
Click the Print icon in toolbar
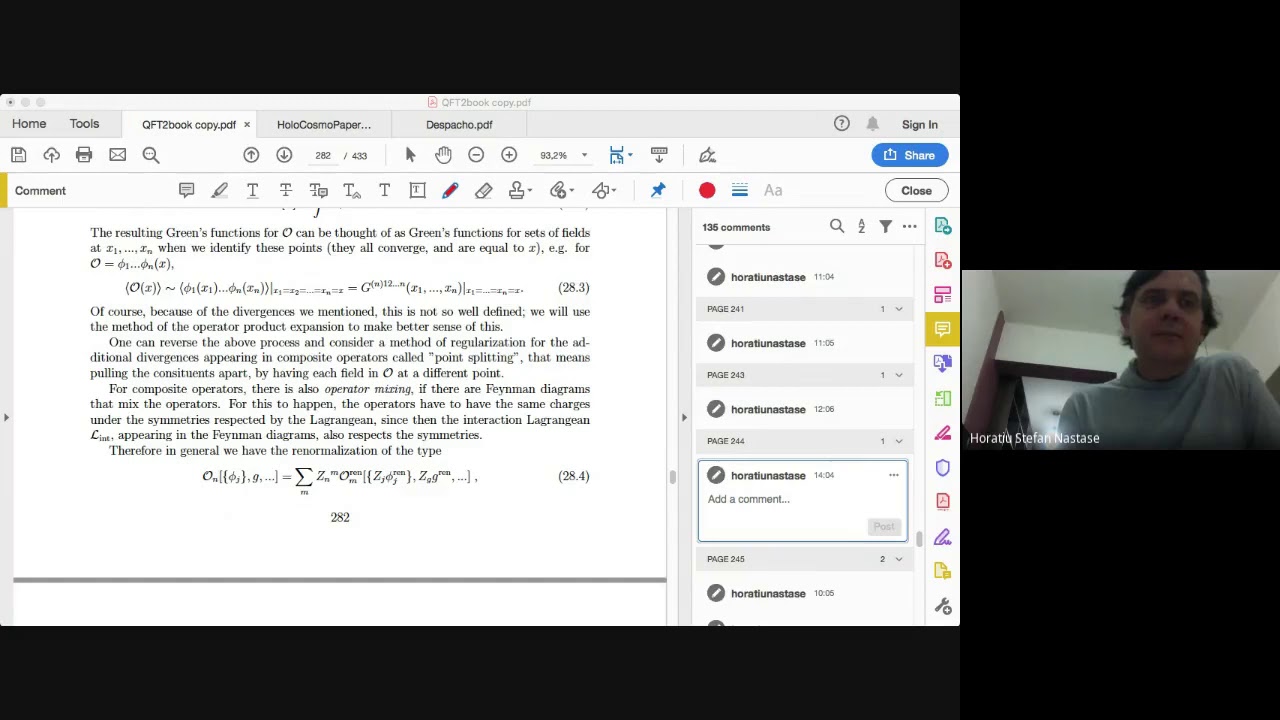(84, 155)
